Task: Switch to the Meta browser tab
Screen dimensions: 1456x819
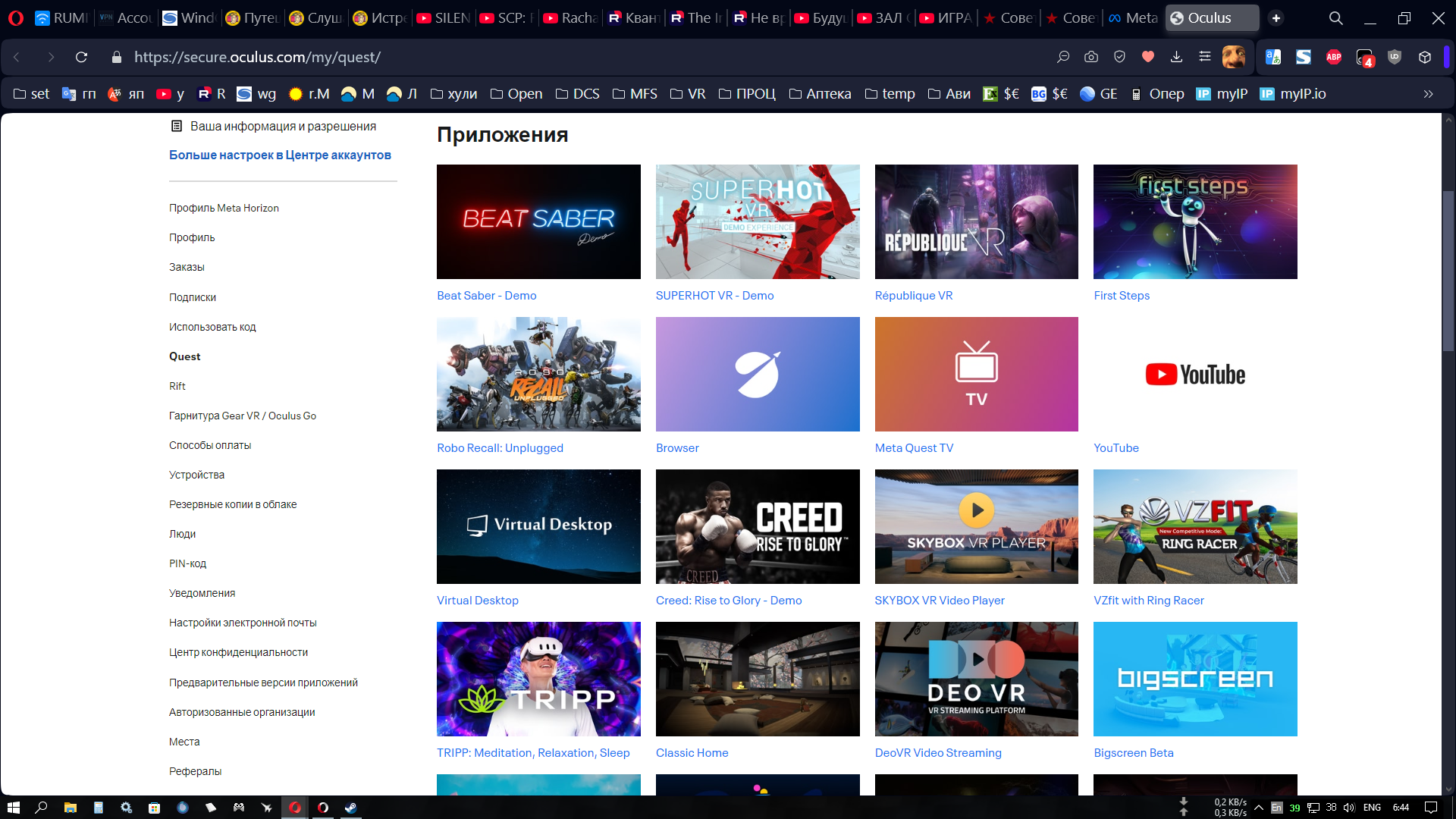Action: click(x=1132, y=17)
